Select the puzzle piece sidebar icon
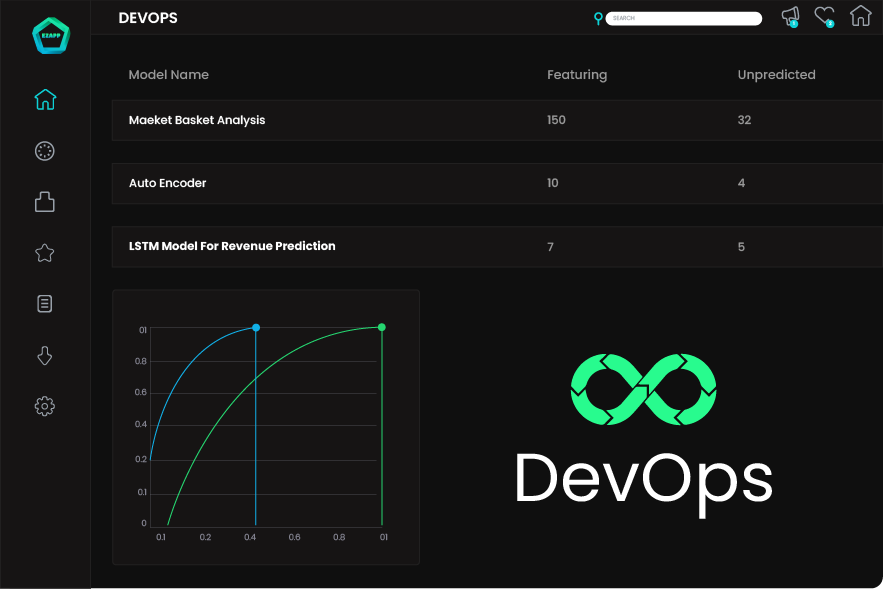 (44, 202)
